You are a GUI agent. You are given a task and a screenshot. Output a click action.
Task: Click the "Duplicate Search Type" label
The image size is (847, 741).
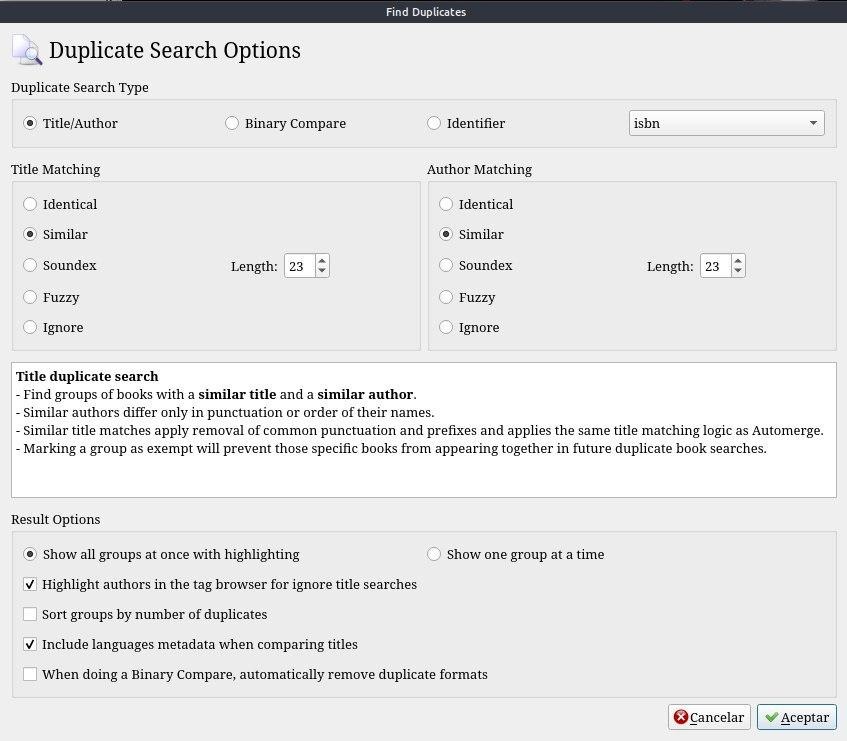[80, 87]
